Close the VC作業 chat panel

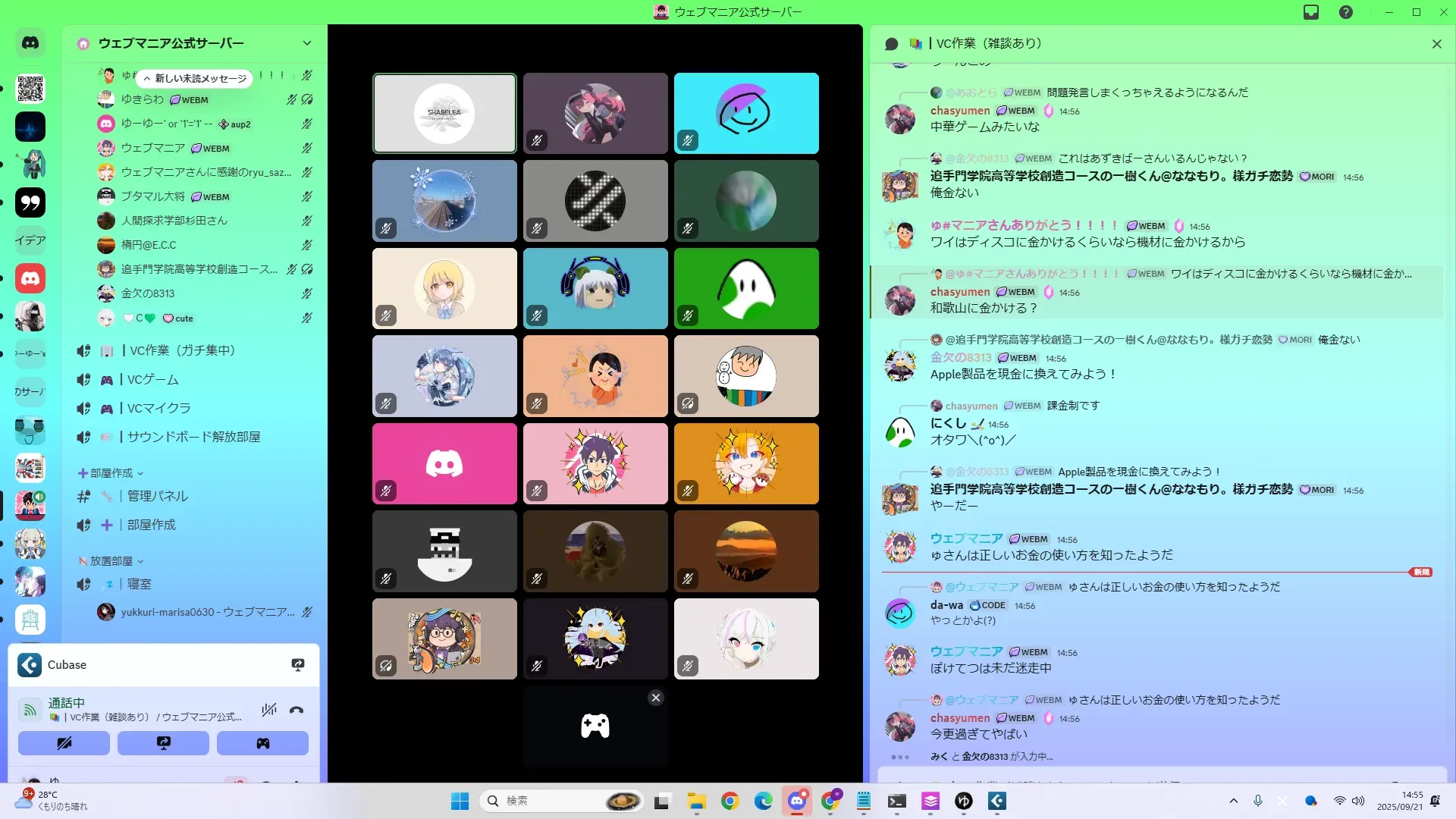pyautogui.click(x=1436, y=44)
